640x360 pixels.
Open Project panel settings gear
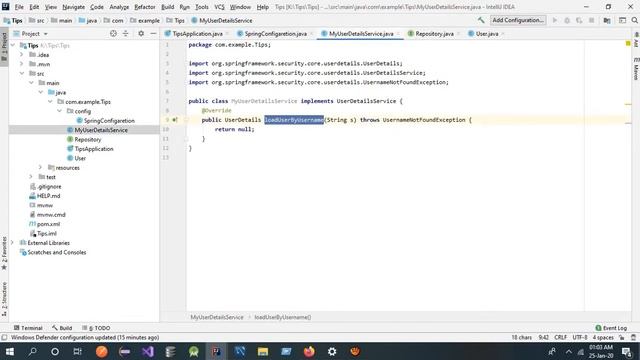pos(141,33)
